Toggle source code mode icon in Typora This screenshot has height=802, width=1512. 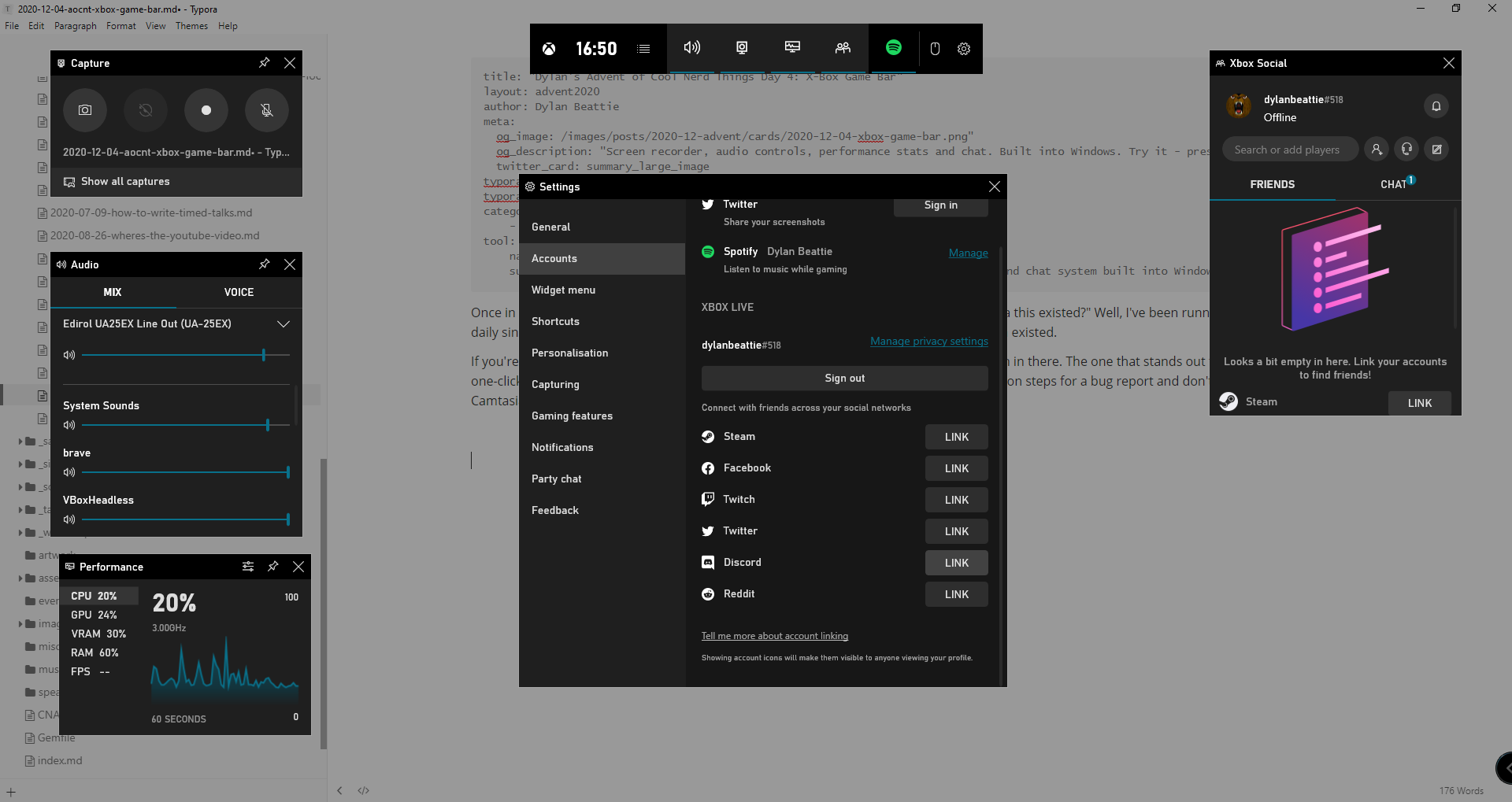tap(363, 790)
